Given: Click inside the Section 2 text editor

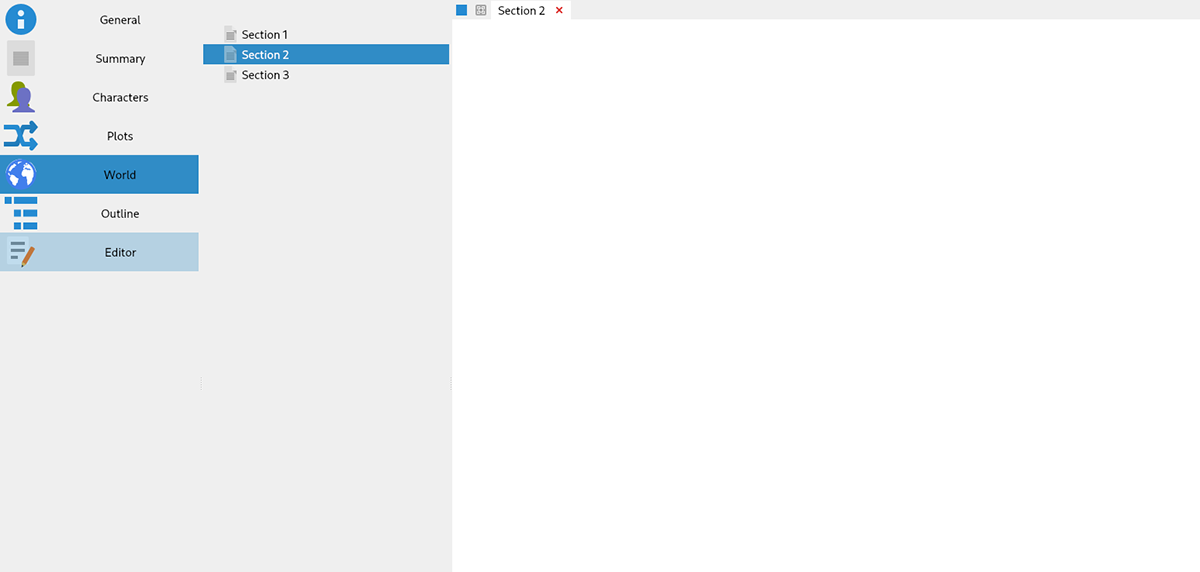Looking at the screenshot, I should pos(825,295).
